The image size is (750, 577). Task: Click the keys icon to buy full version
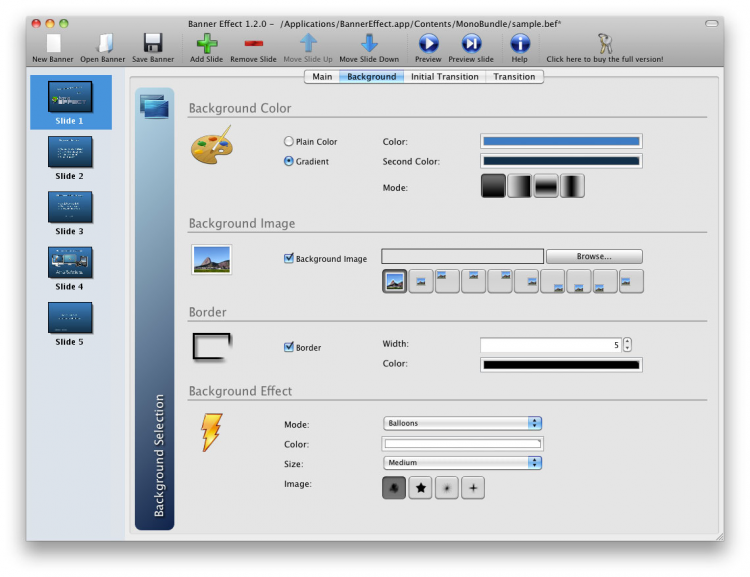[x=605, y=44]
